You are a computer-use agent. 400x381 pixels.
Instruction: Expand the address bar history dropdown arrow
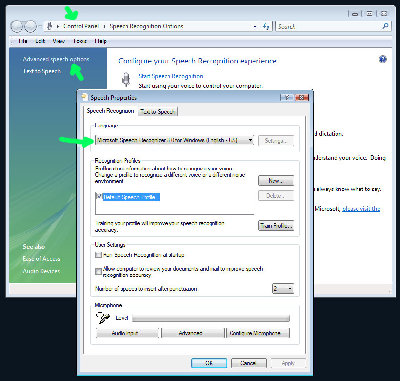click(255, 26)
